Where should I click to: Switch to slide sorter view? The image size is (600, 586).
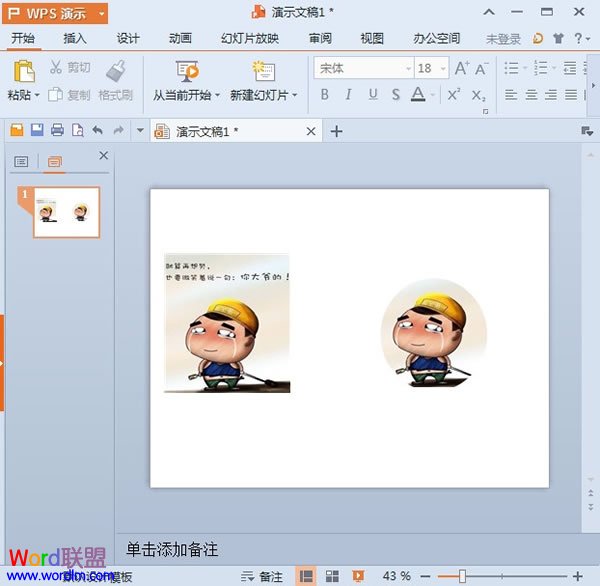point(332,576)
